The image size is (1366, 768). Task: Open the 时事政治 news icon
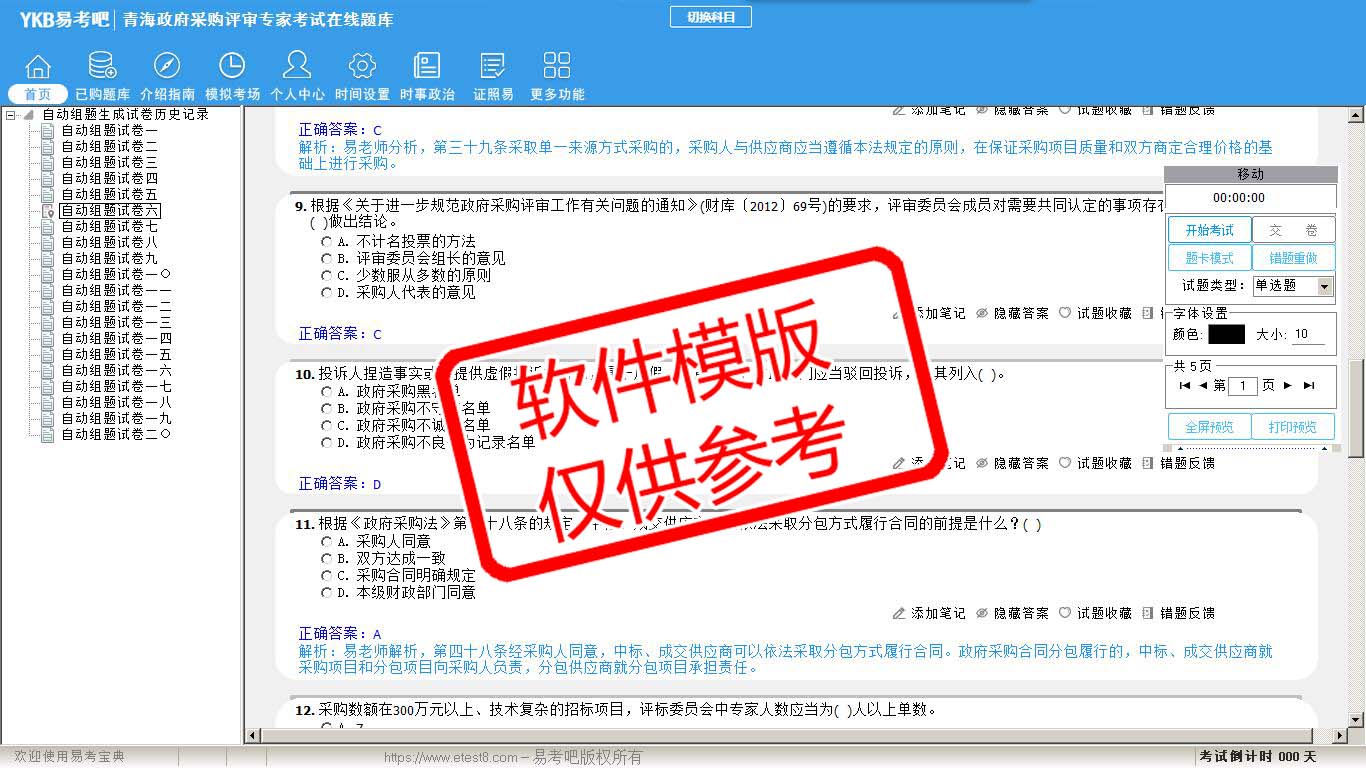click(427, 67)
